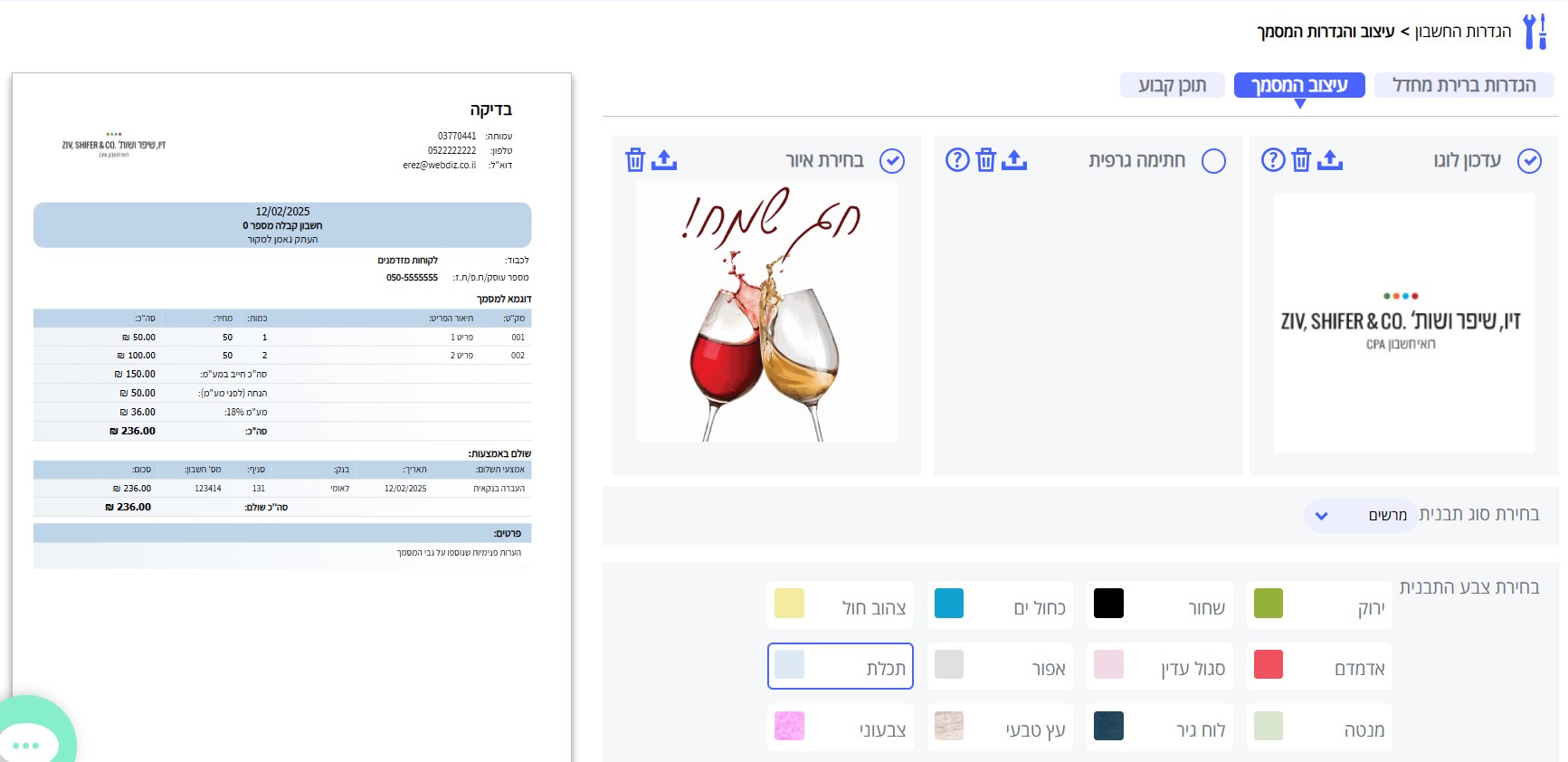Click the בחירת צבע התבנית label

pyautogui.click(x=1469, y=587)
